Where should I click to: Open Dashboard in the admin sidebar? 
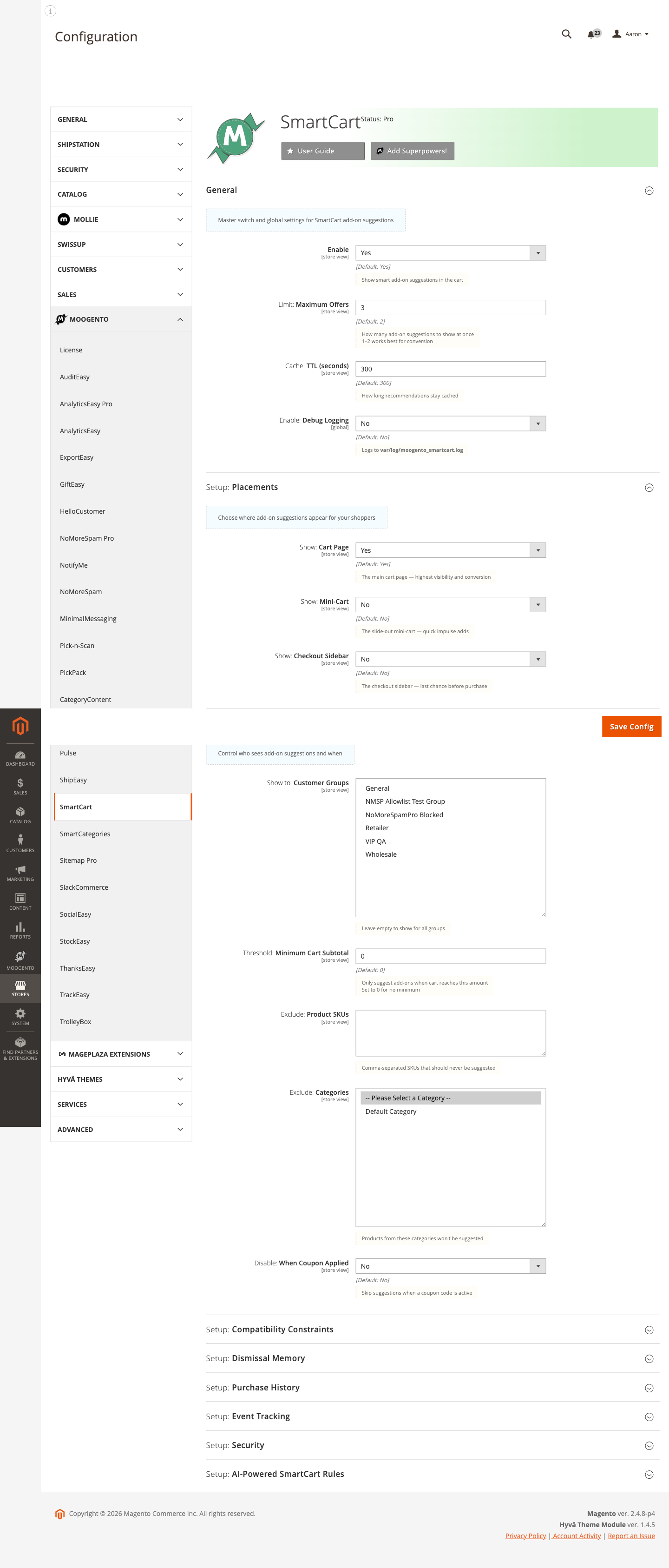[x=20, y=758]
